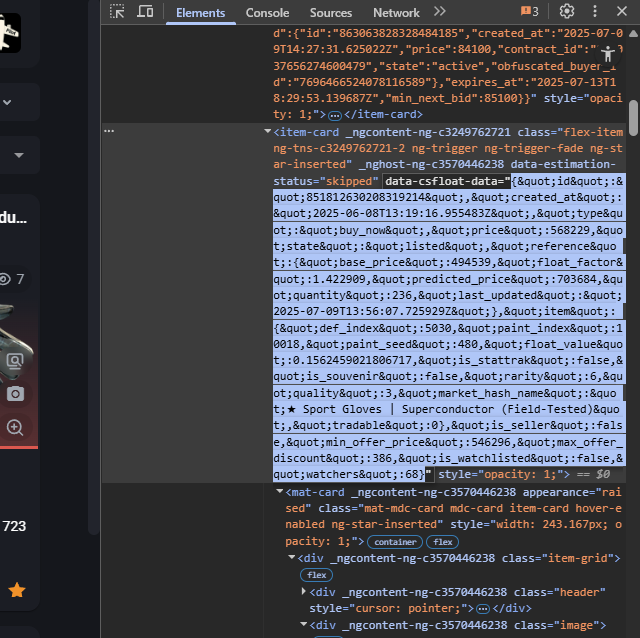Open the DevTools settings gear
Image resolution: width=640 pixels, height=638 pixels.
tap(567, 11)
